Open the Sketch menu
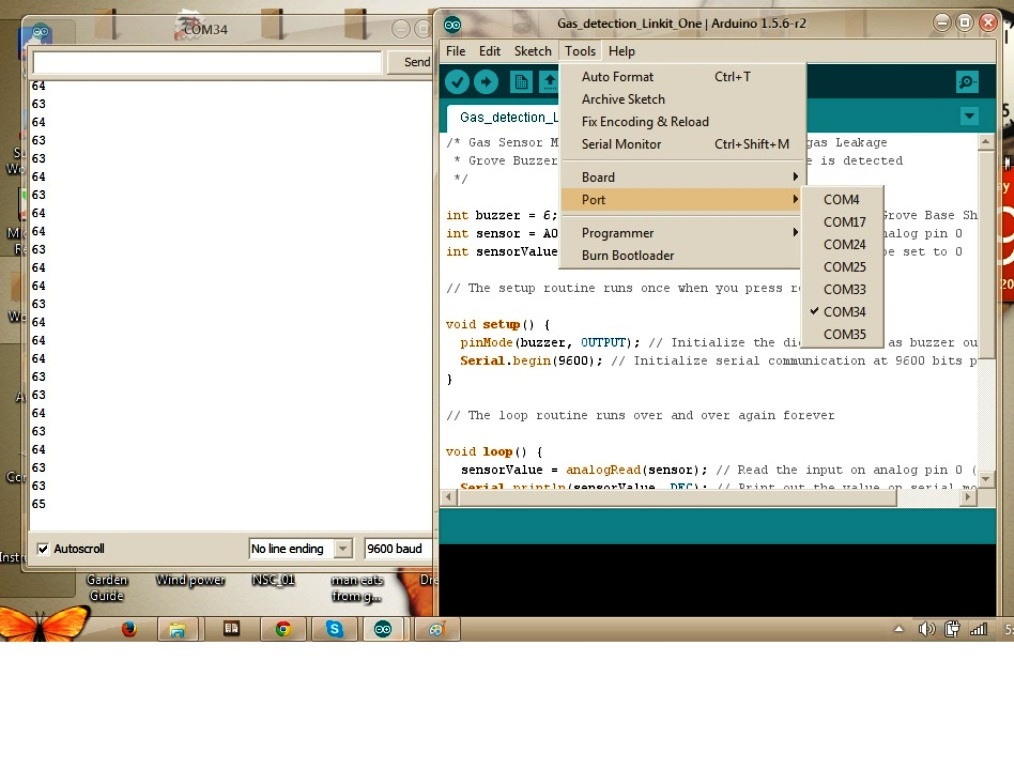 [x=532, y=51]
